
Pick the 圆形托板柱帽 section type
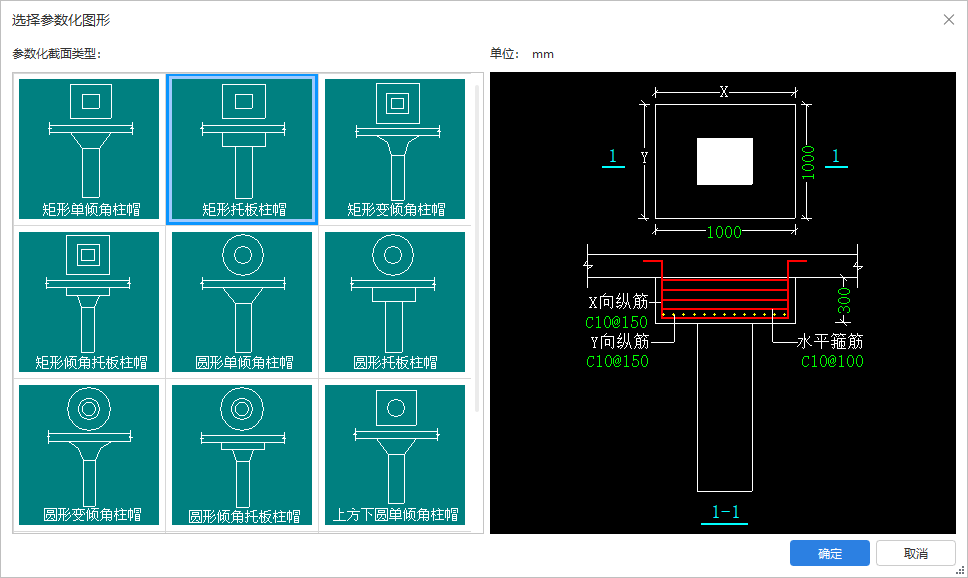coord(395,302)
